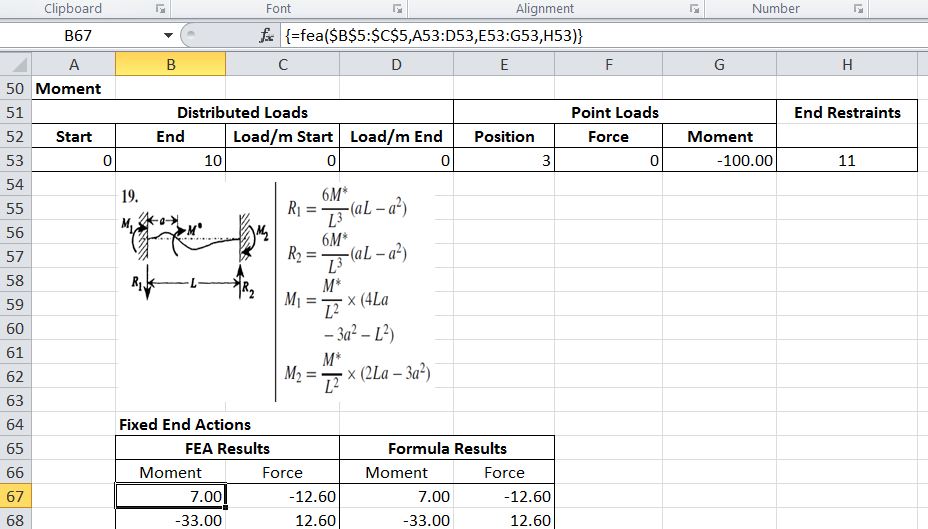Click the Alignment group dialog launcher
The width and height of the screenshot is (928, 529).
point(692,9)
